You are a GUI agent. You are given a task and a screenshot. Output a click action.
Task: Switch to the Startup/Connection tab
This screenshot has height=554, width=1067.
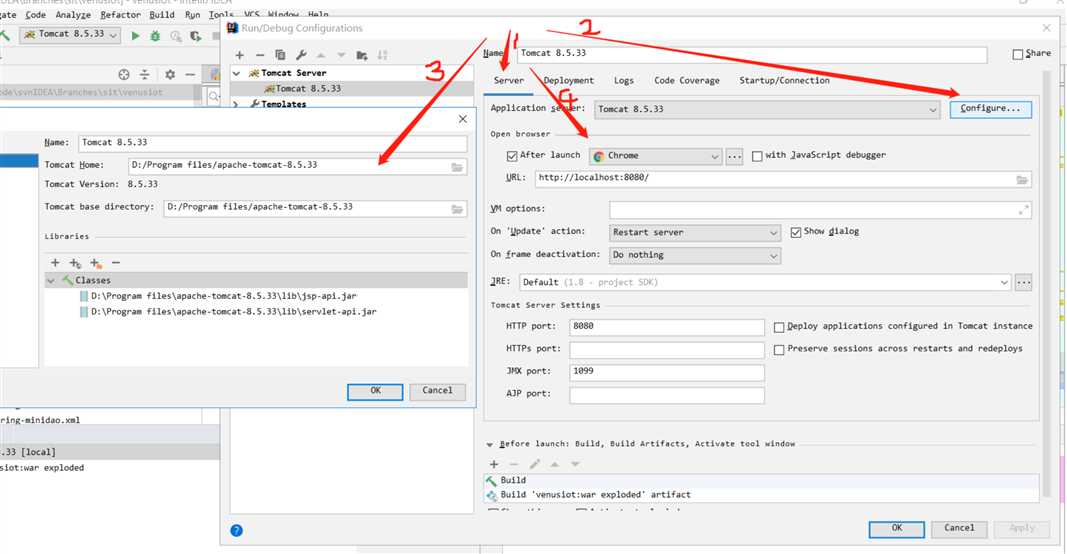[x=784, y=80]
